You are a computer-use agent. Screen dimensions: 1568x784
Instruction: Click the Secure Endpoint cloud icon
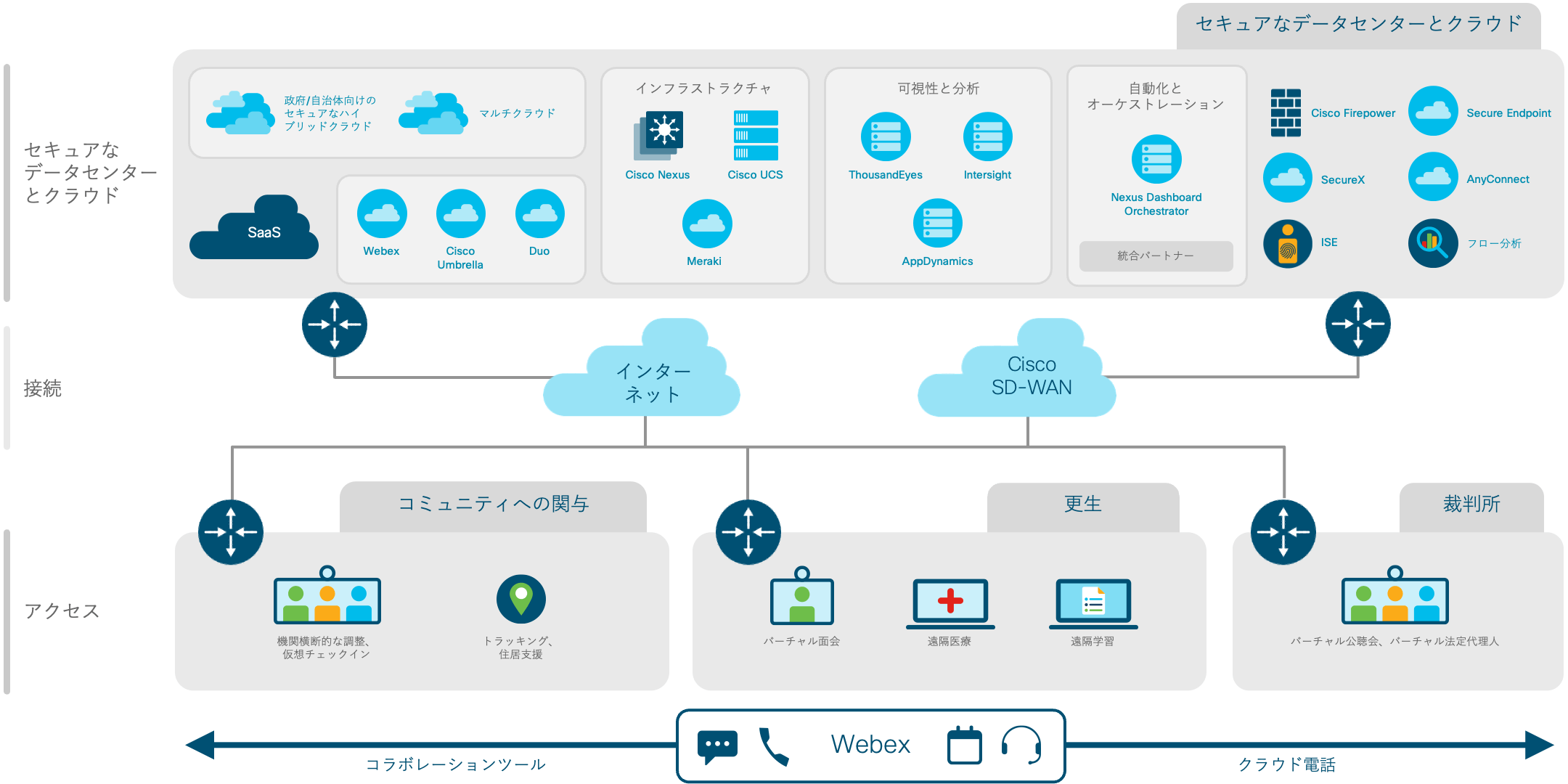click(x=1433, y=111)
